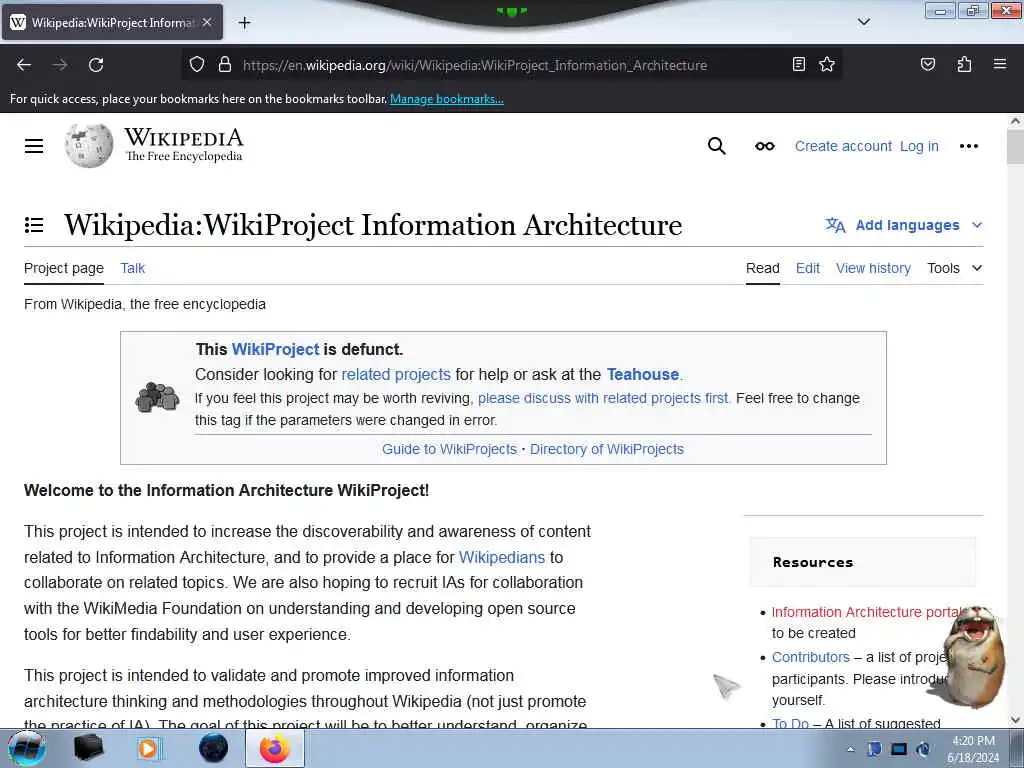Select the Project page tab
This screenshot has height=768, width=1024.
point(64,268)
